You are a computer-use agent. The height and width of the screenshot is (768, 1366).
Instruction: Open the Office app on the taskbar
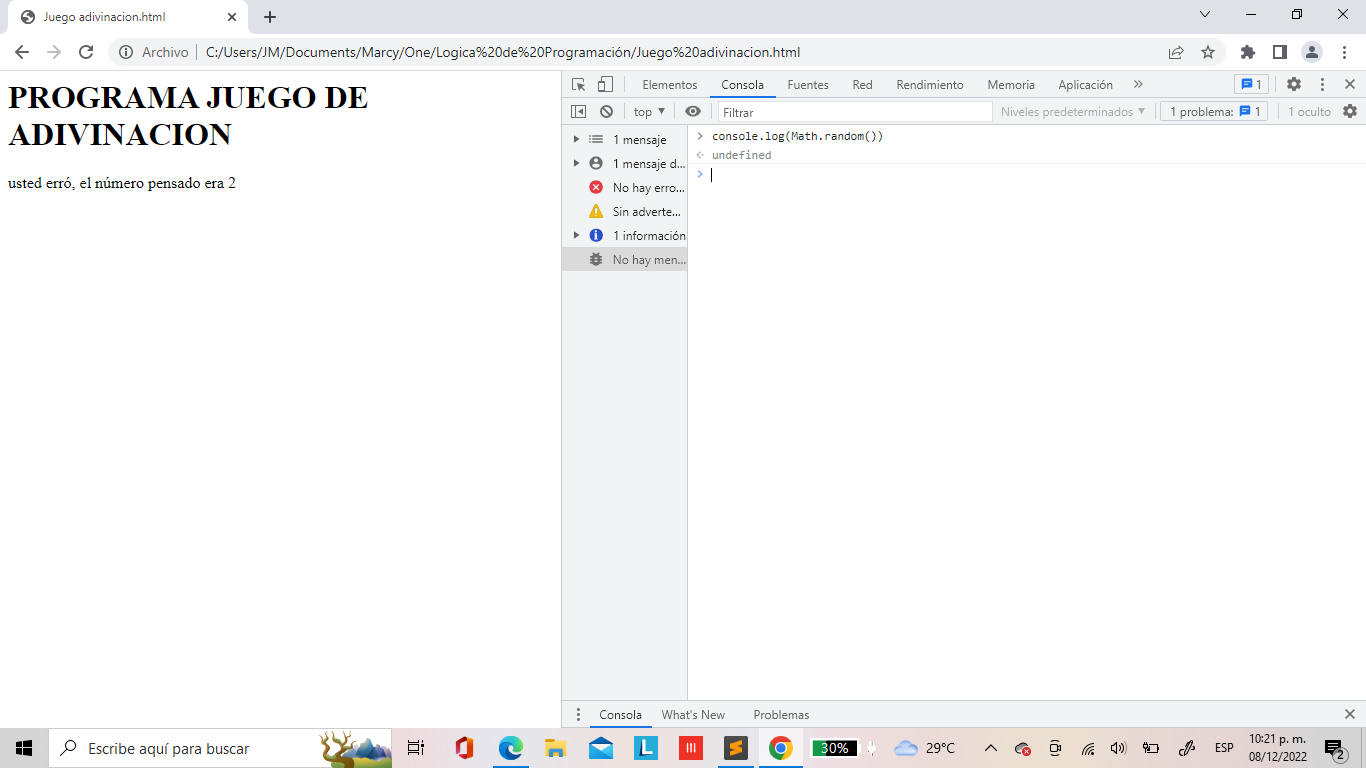464,748
